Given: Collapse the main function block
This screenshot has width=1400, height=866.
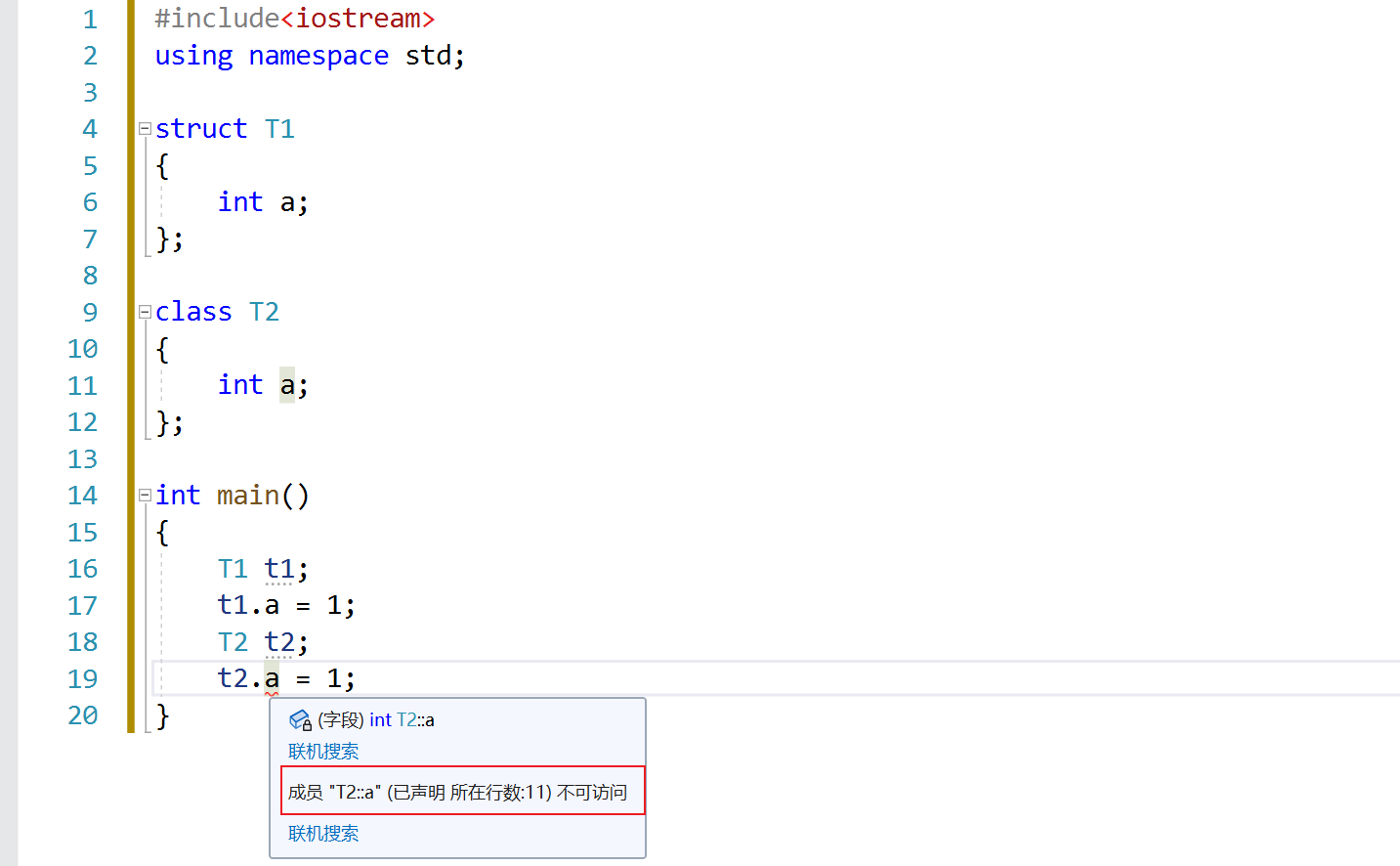Looking at the screenshot, I should 145,496.
